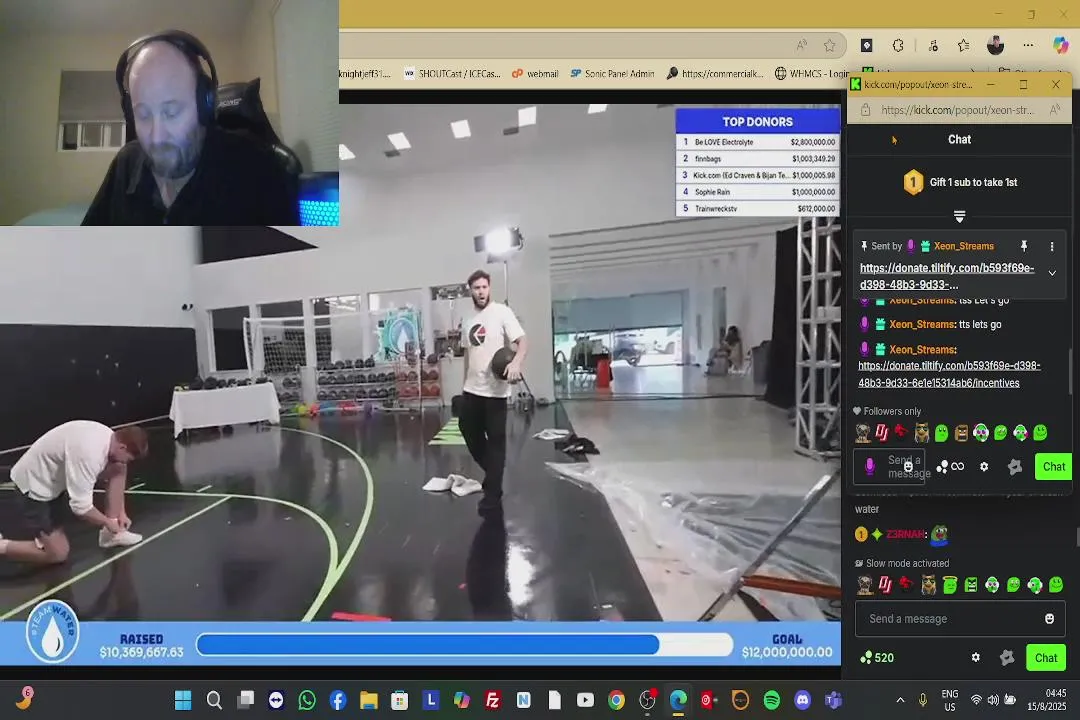The image size is (1080, 720).
Task: Open main chat settings gear
Action: (975, 658)
